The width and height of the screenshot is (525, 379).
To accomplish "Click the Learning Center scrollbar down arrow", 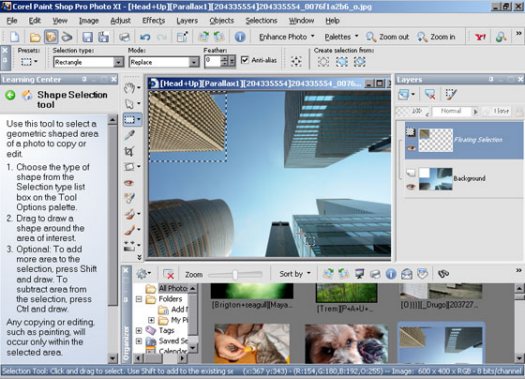I will [112, 358].
